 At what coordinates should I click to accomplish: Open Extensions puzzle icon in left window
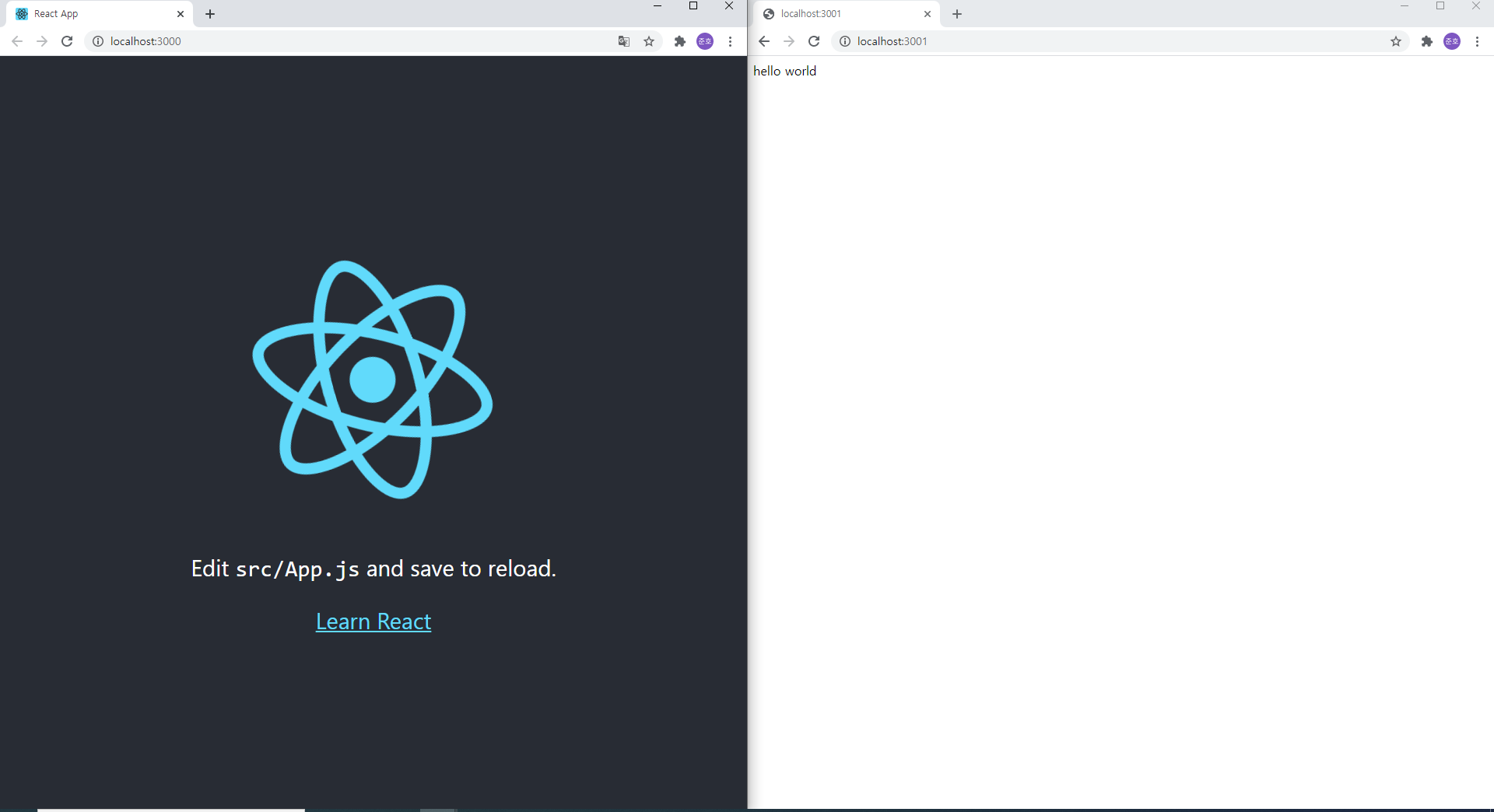[680, 41]
